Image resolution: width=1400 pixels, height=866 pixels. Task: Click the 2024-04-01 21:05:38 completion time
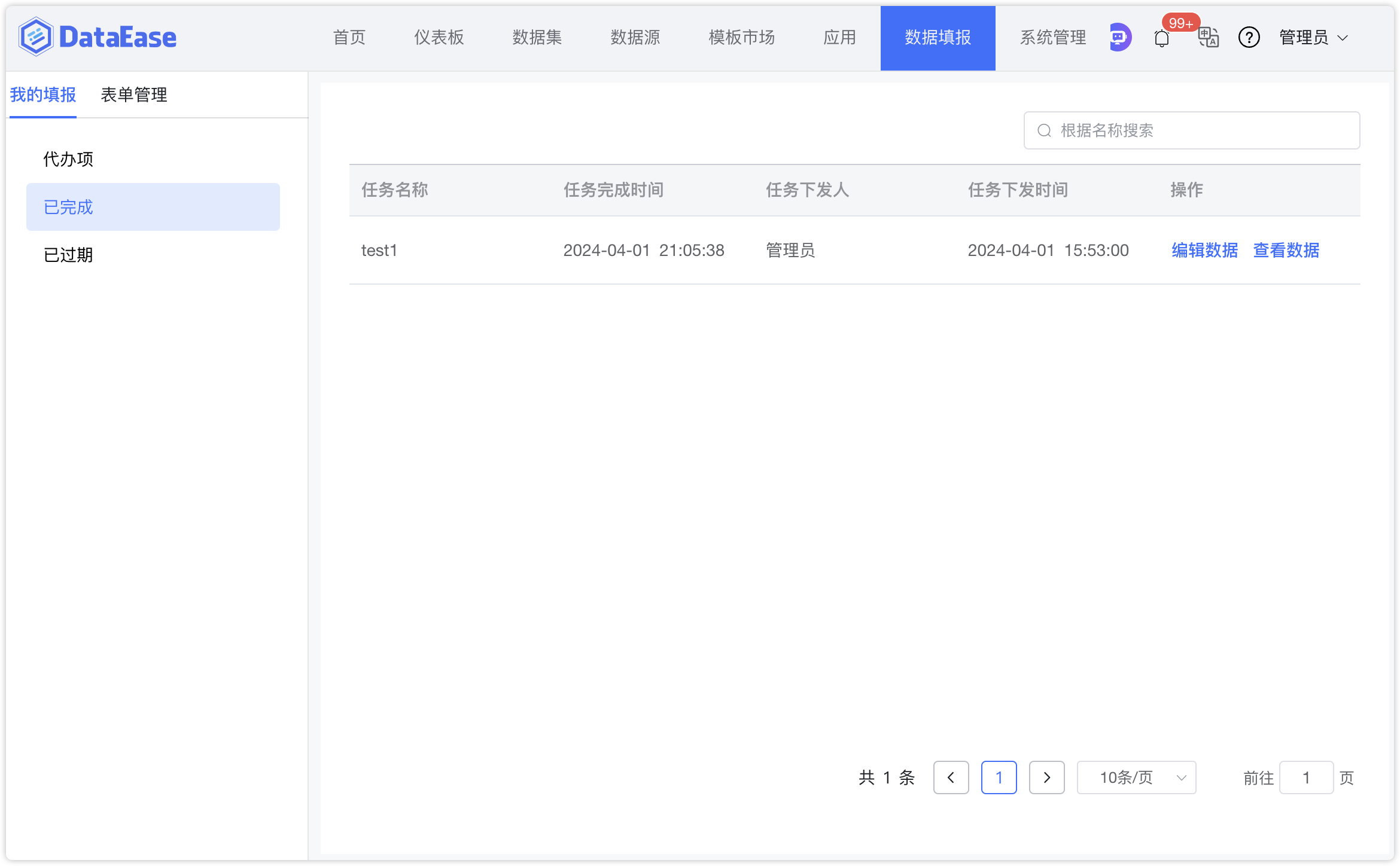tap(644, 250)
